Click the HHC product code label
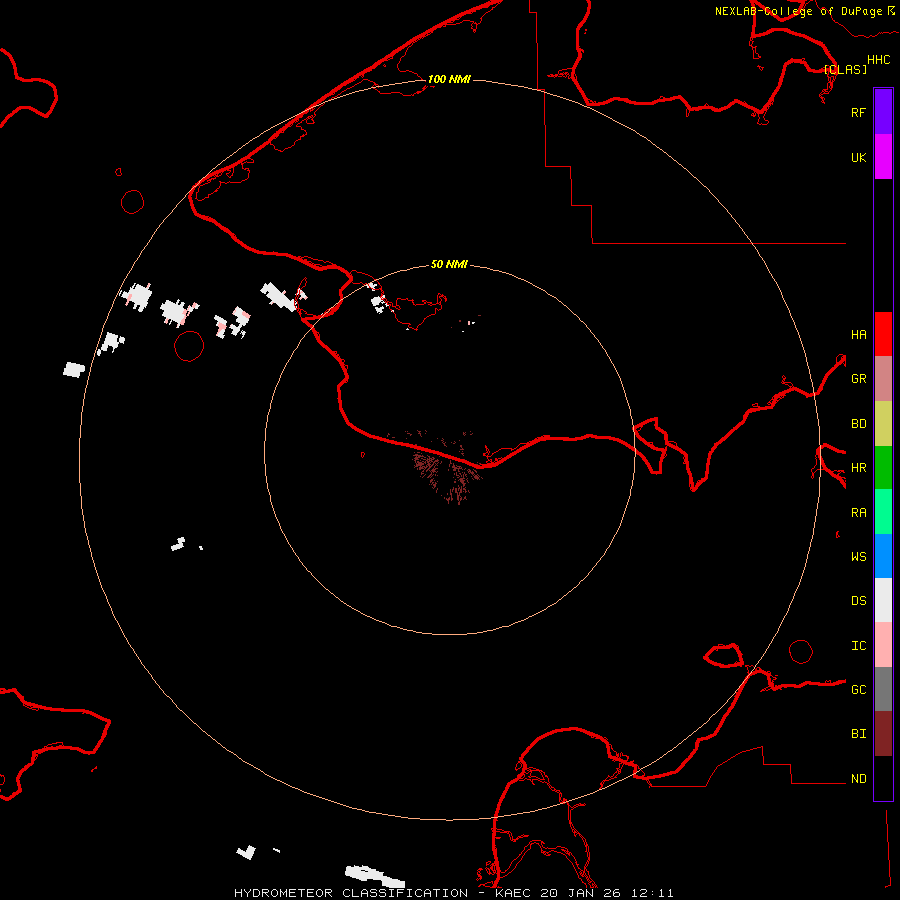 click(879, 60)
